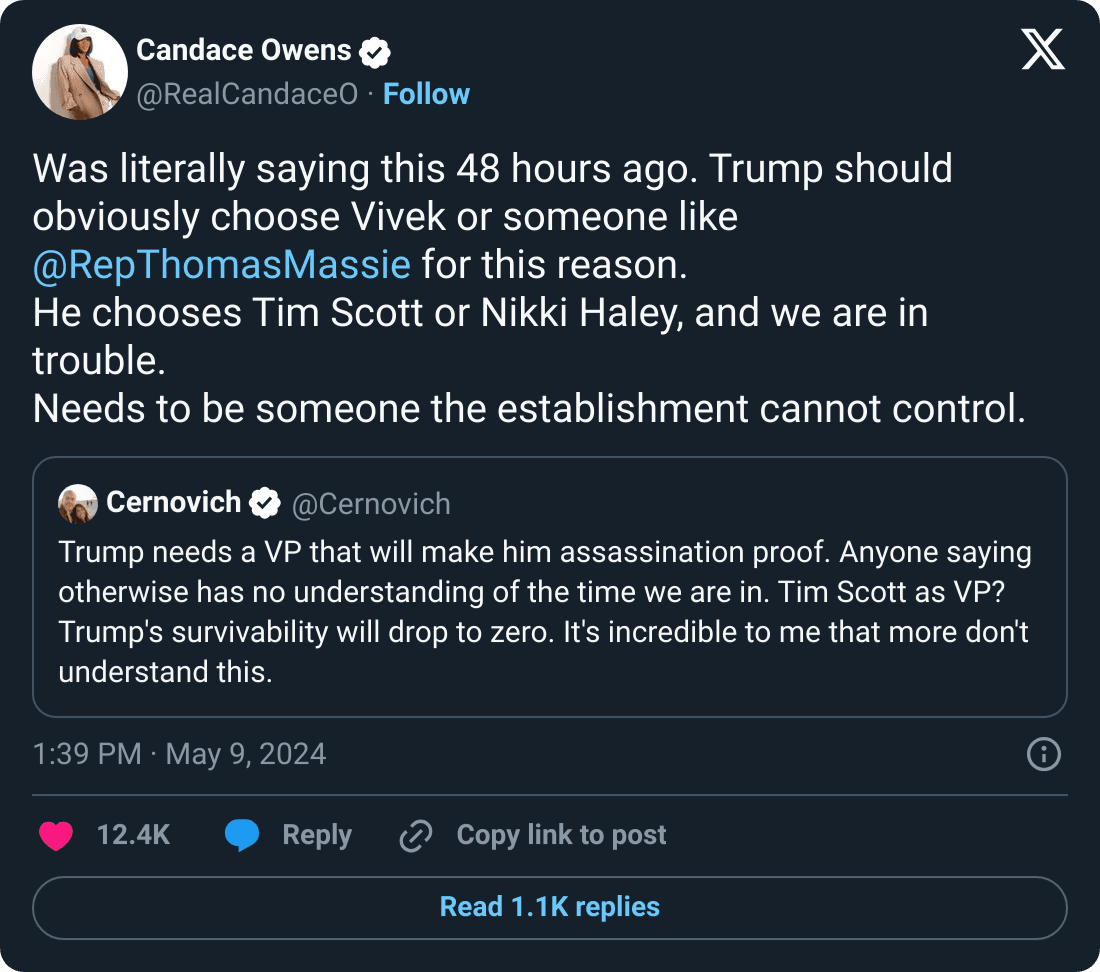Viewport: 1100px width, 972px height.
Task: Open the @RepThomasMassie mention link
Action: point(220,264)
